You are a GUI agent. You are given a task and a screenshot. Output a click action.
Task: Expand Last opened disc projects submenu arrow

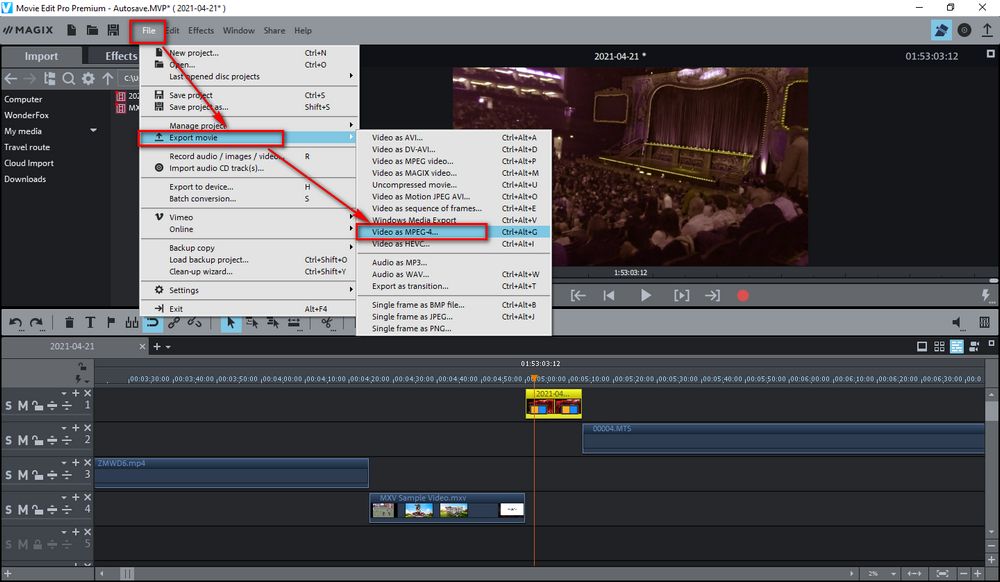pos(351,76)
